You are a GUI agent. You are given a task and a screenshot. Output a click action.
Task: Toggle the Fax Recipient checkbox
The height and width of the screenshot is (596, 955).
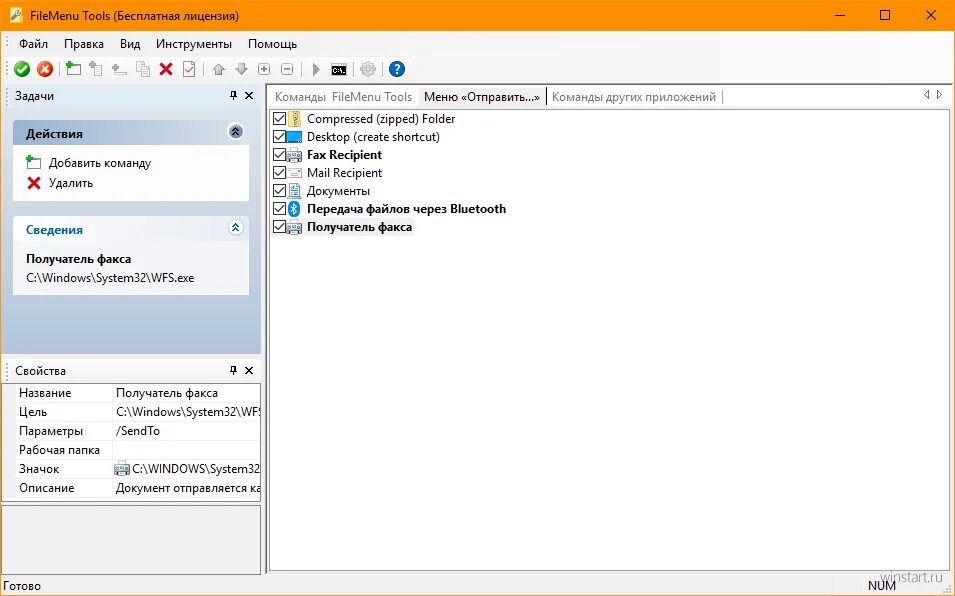pyautogui.click(x=280, y=155)
